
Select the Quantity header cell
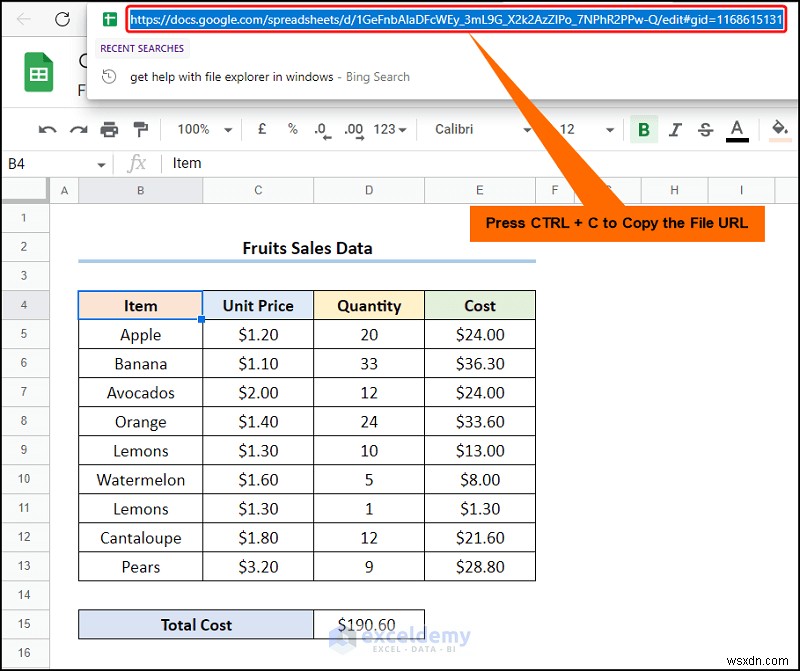(x=369, y=306)
